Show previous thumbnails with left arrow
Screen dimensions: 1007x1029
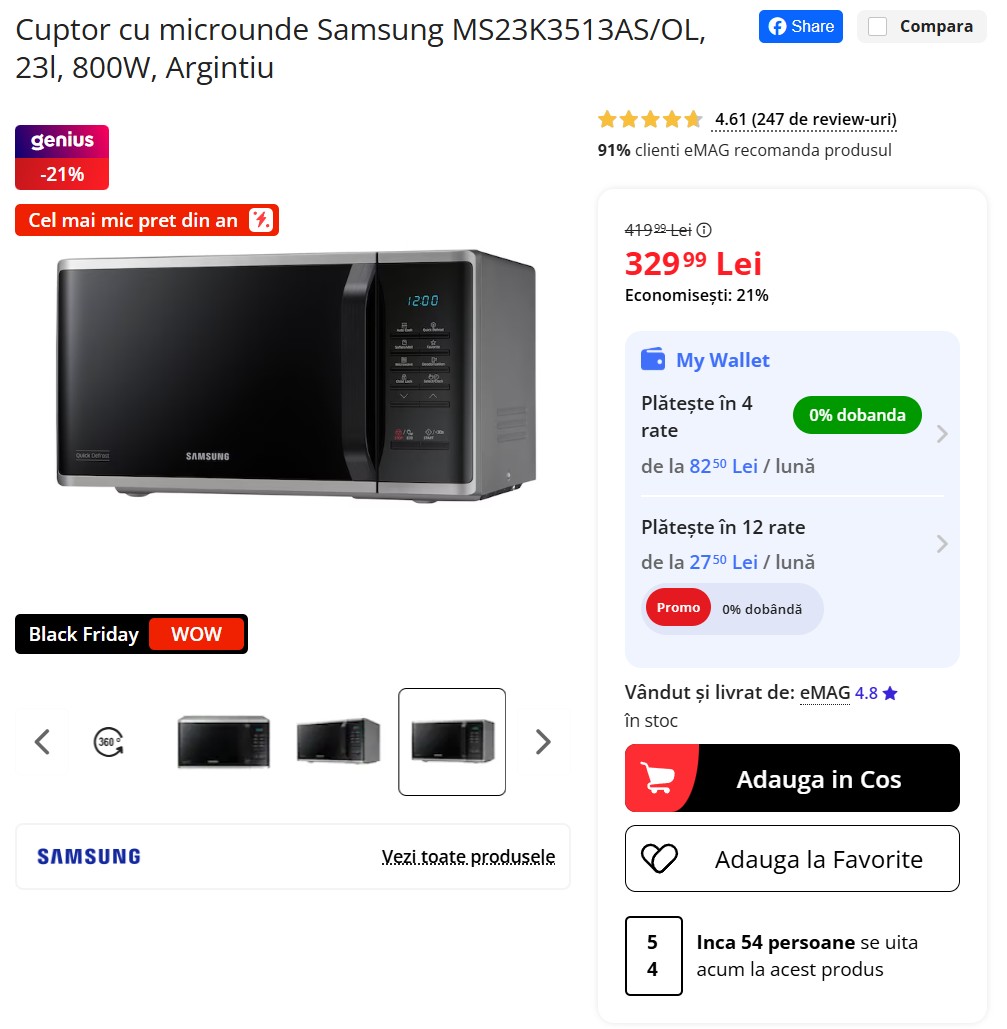click(x=42, y=742)
